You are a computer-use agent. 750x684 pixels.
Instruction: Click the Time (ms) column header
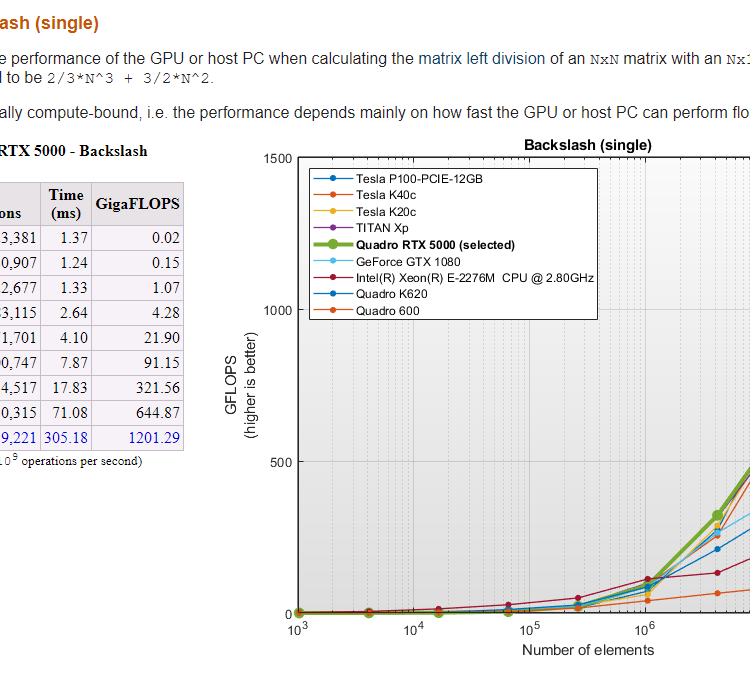(x=66, y=203)
